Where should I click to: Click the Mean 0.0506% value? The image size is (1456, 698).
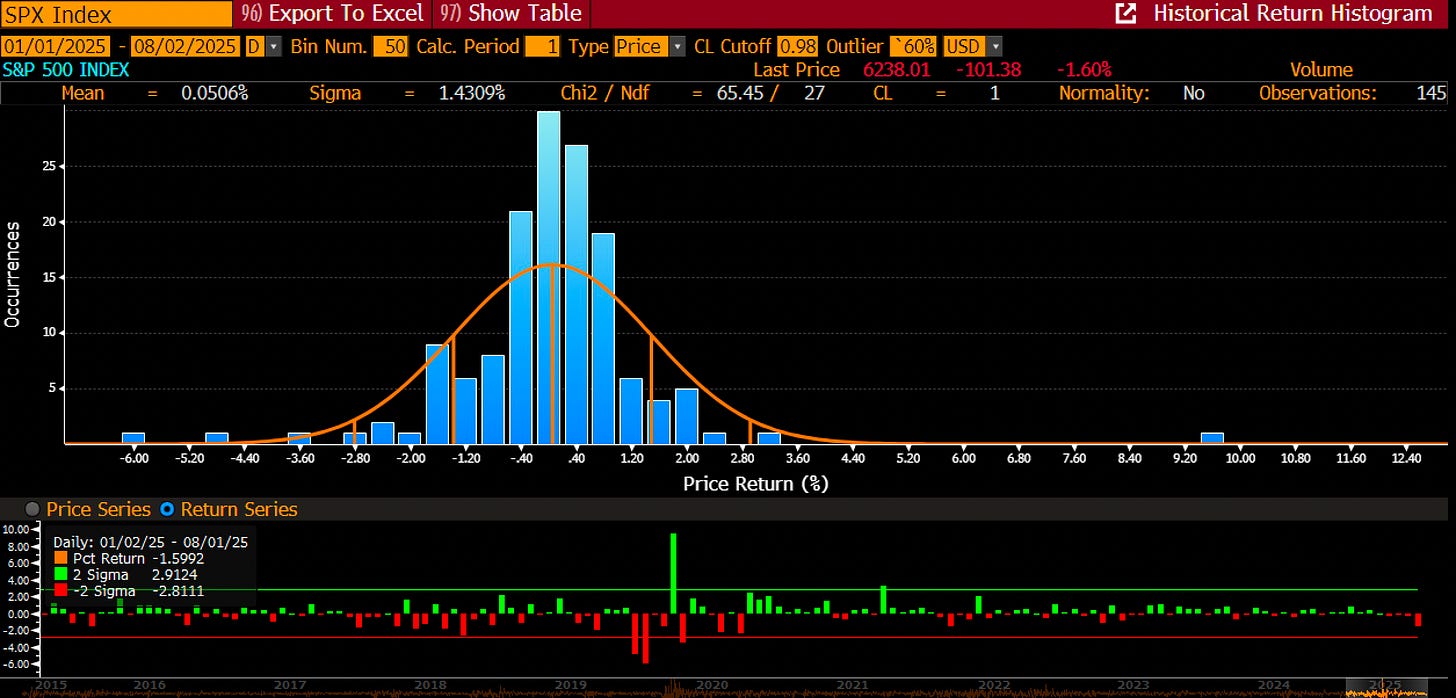214,92
